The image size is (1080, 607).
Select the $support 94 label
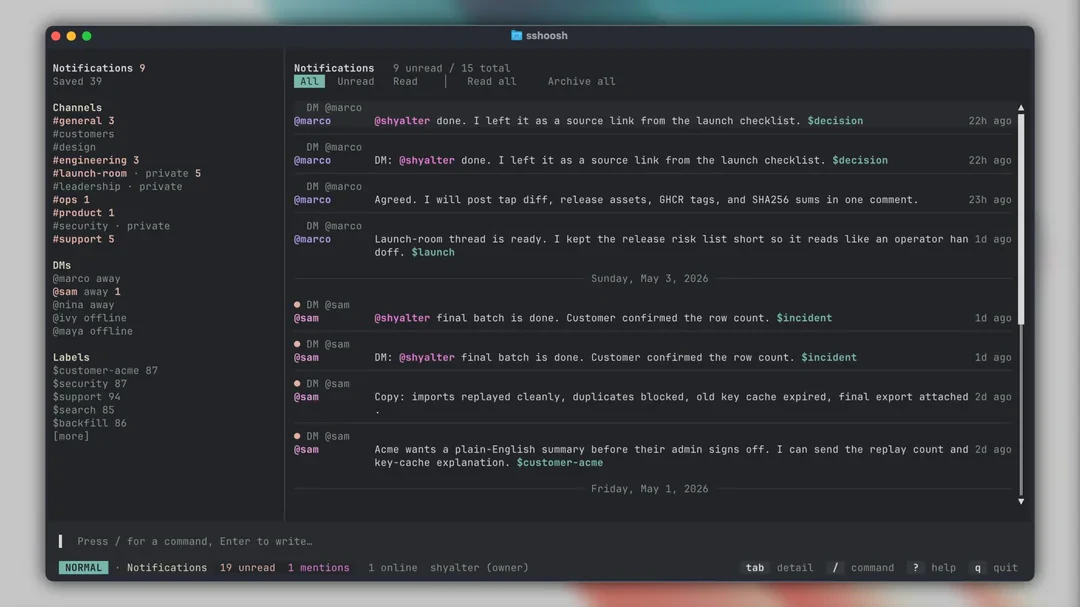(86, 397)
